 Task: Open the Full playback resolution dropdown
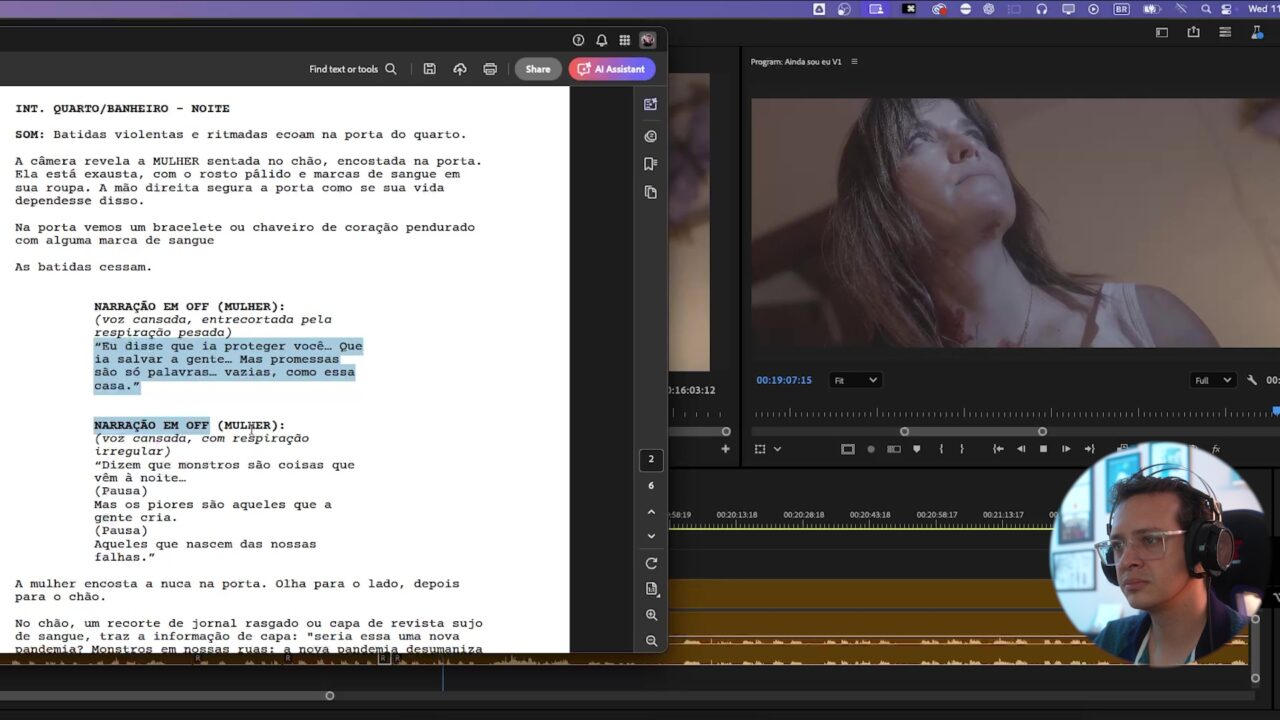pos(1213,380)
